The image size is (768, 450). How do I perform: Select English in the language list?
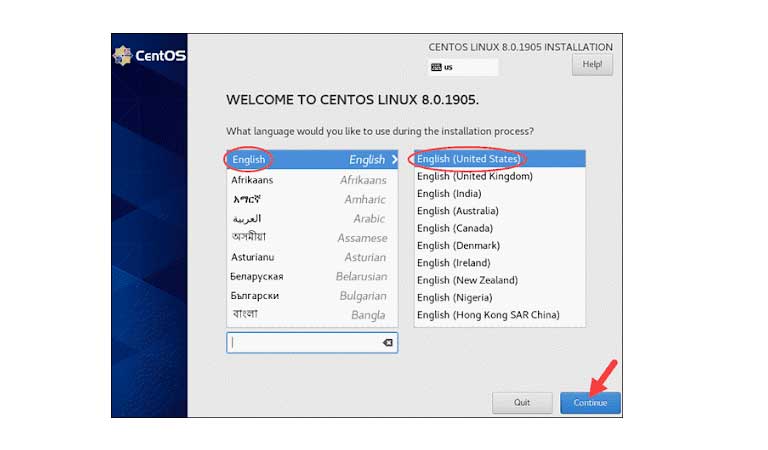(312, 160)
